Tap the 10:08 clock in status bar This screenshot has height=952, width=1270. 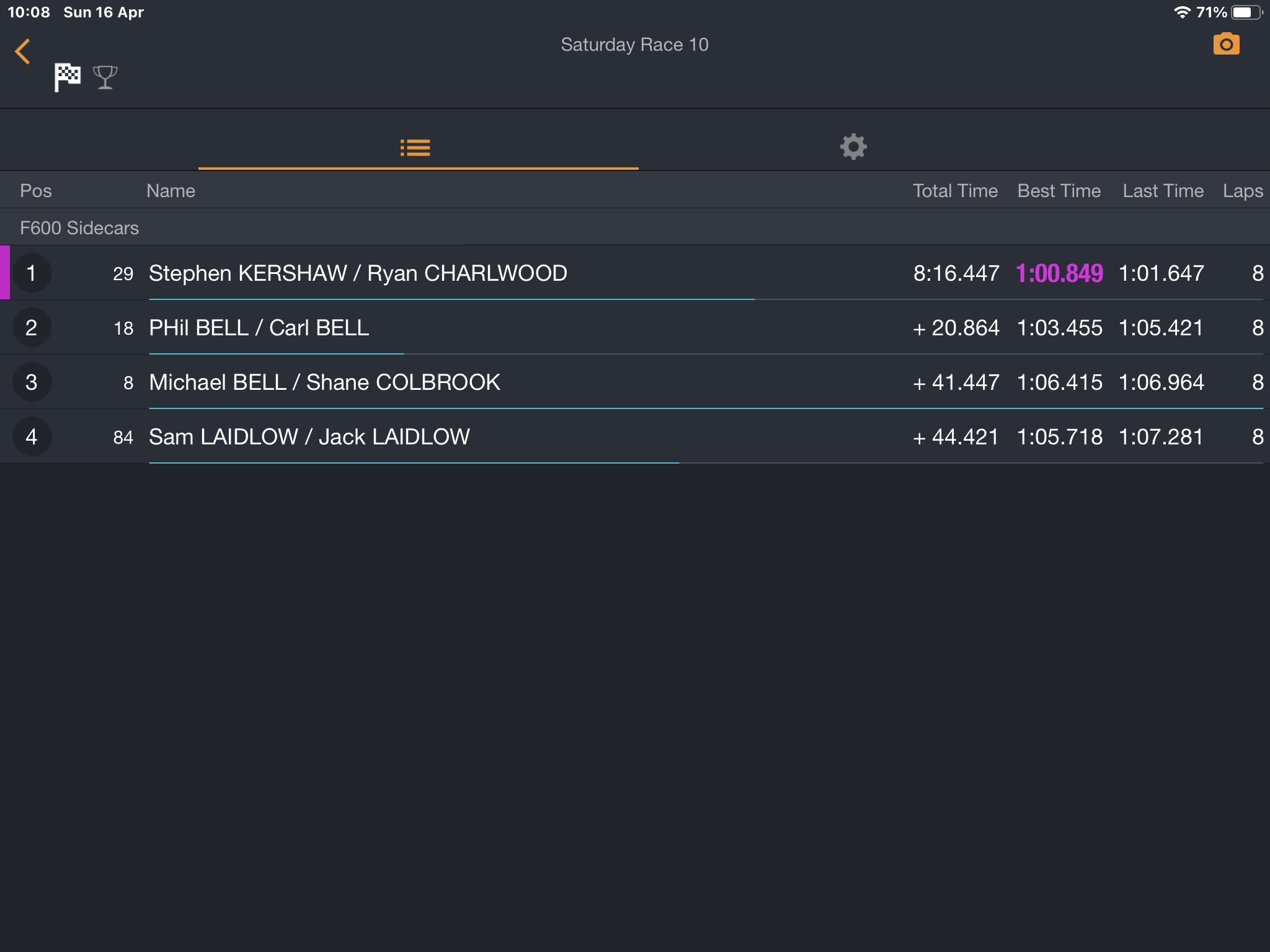[29, 12]
